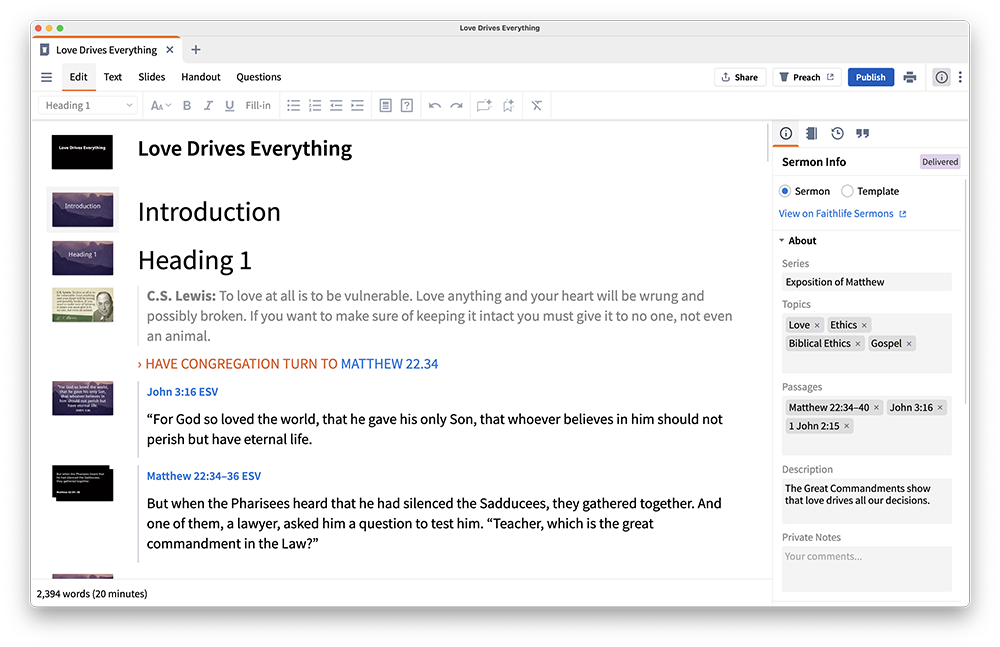Viewport: 1000px width, 647px height.
Task: Click the Private Notes comments field
Action: (866, 567)
